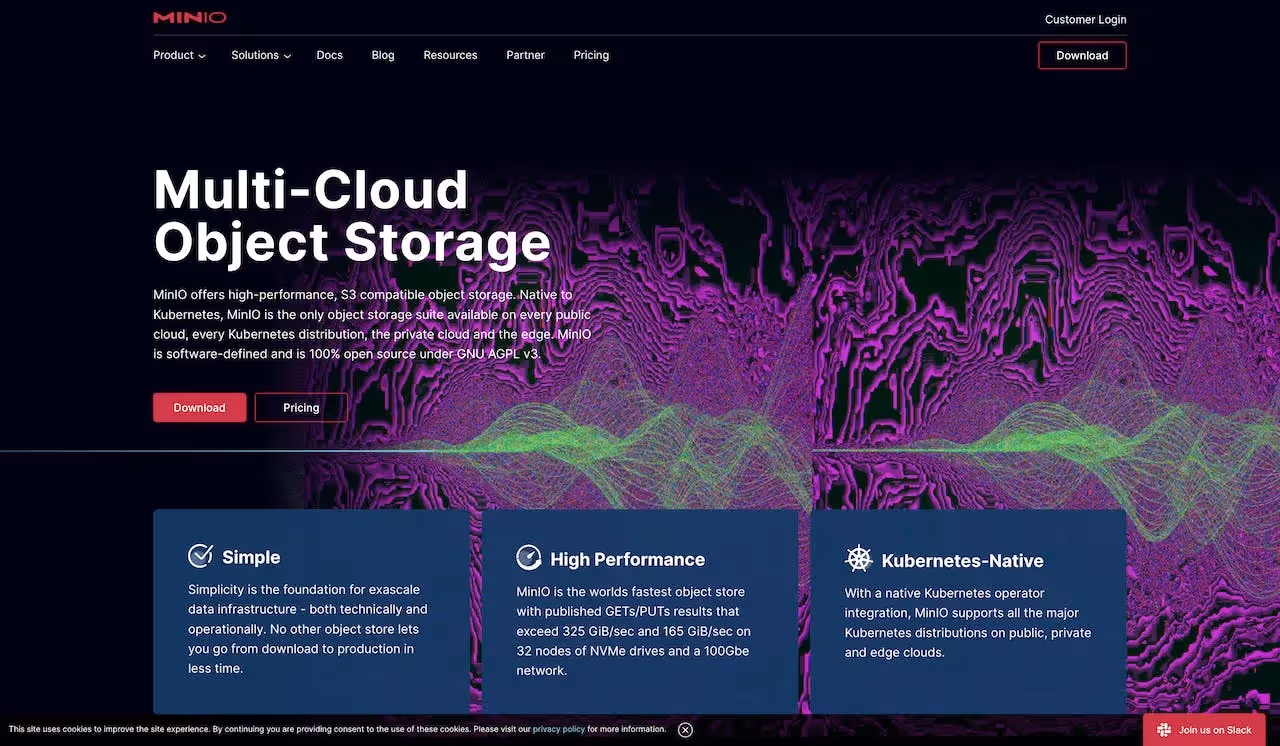Select Pricing in the navigation bar
Viewport: 1280px width, 746px height.
591,55
